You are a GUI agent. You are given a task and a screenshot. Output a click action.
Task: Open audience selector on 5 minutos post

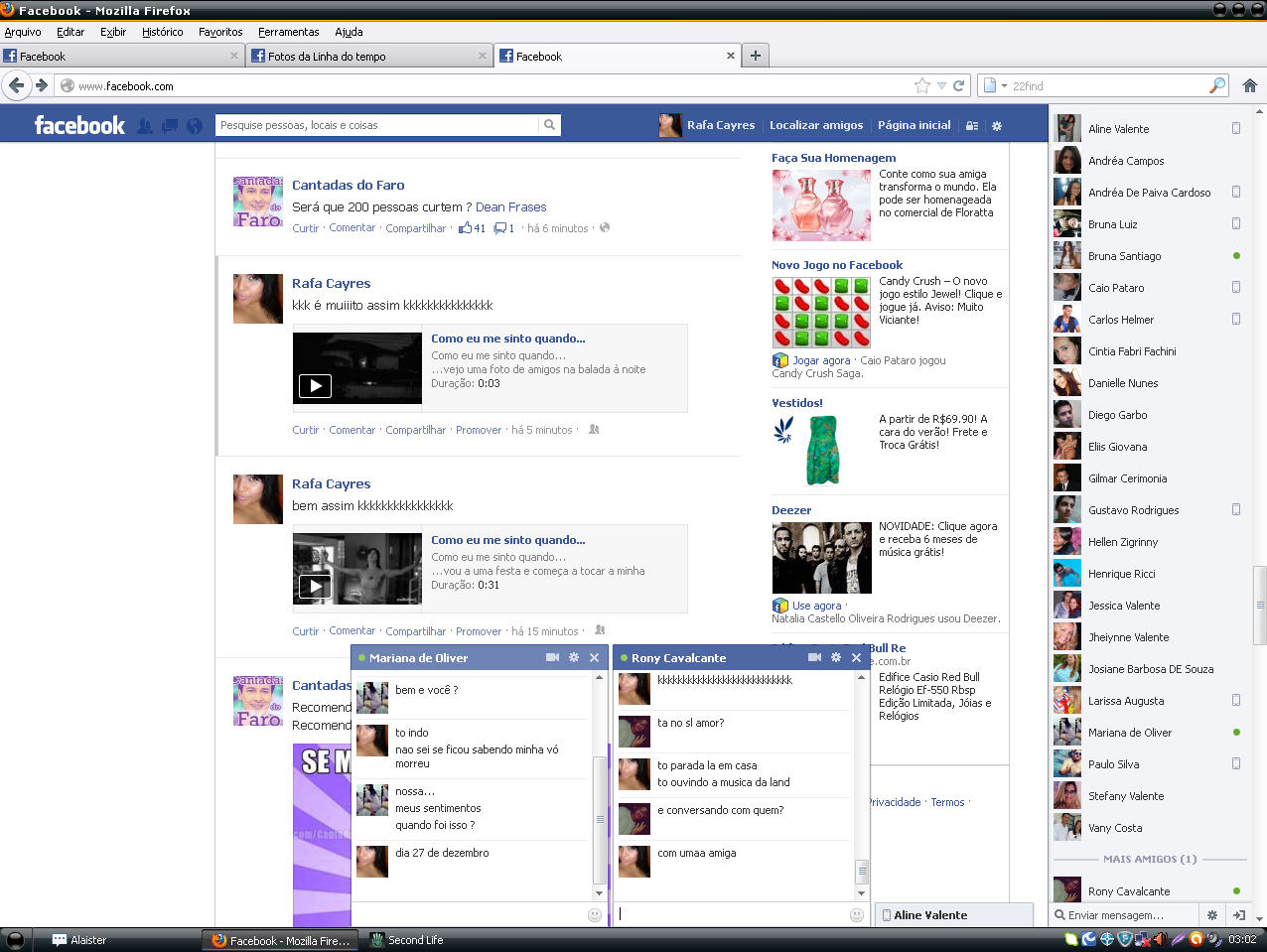[x=594, y=430]
